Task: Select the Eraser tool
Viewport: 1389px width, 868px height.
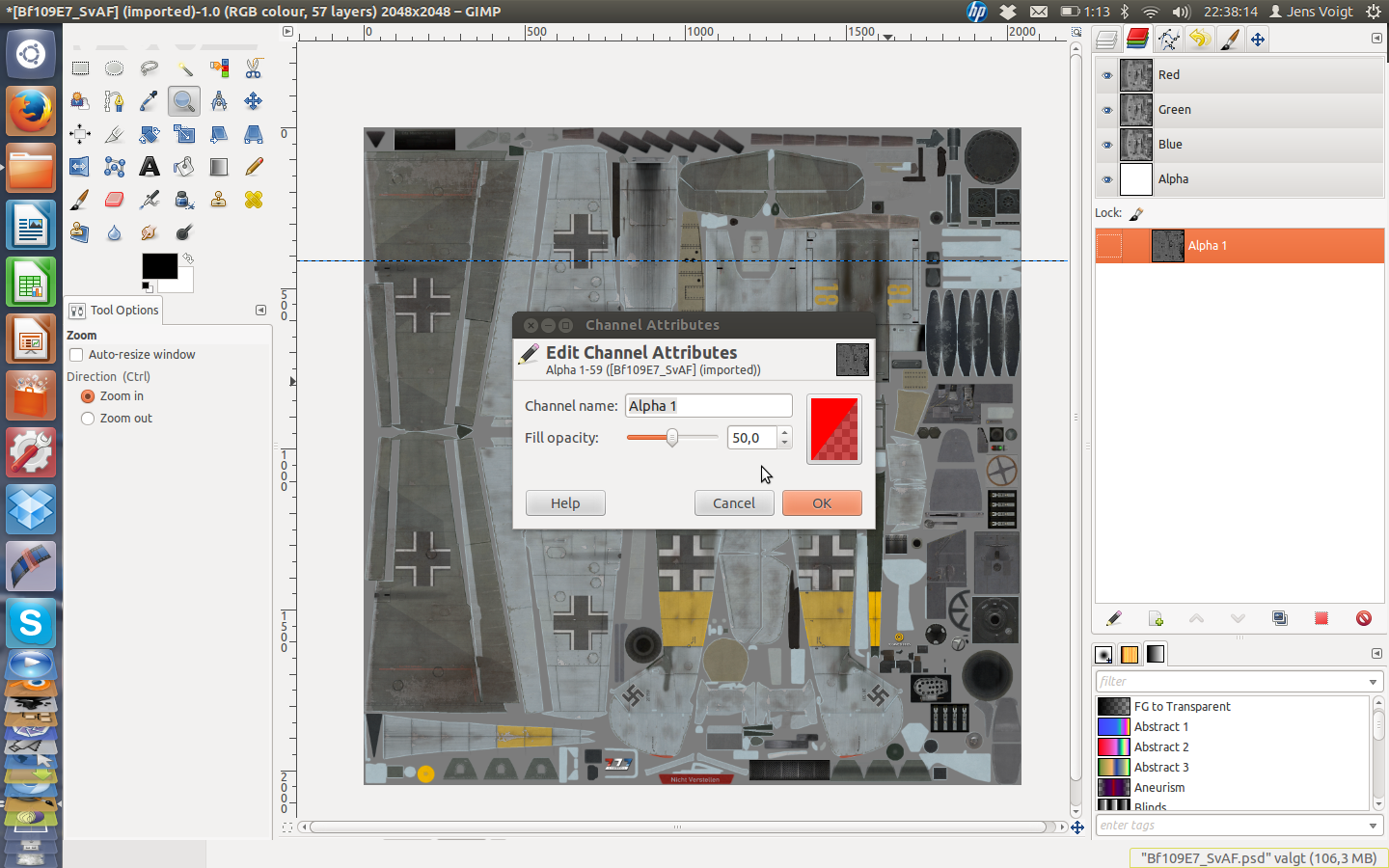Action: (x=114, y=200)
